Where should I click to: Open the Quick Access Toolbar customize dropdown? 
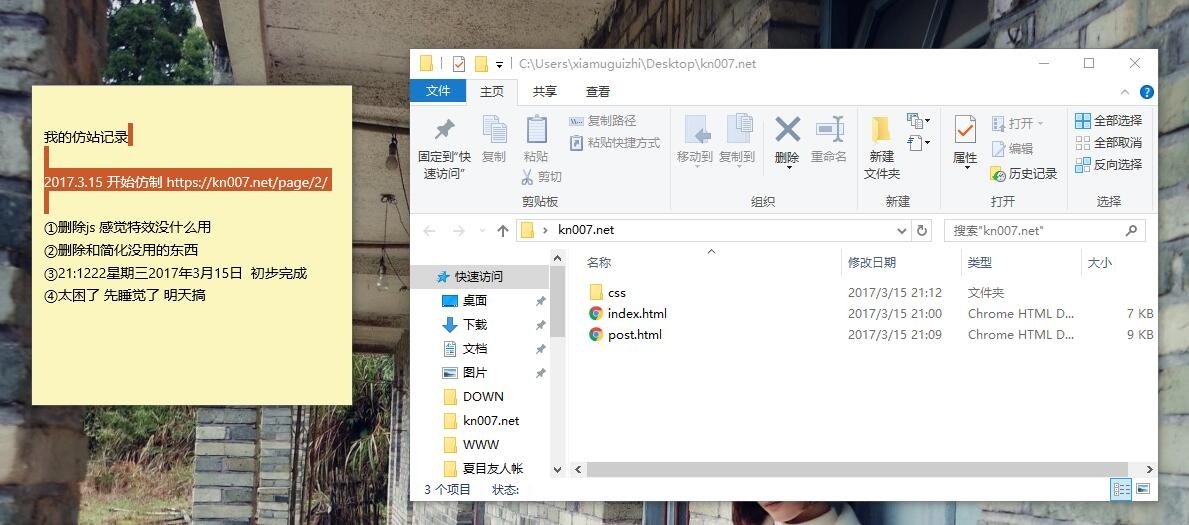[499, 64]
